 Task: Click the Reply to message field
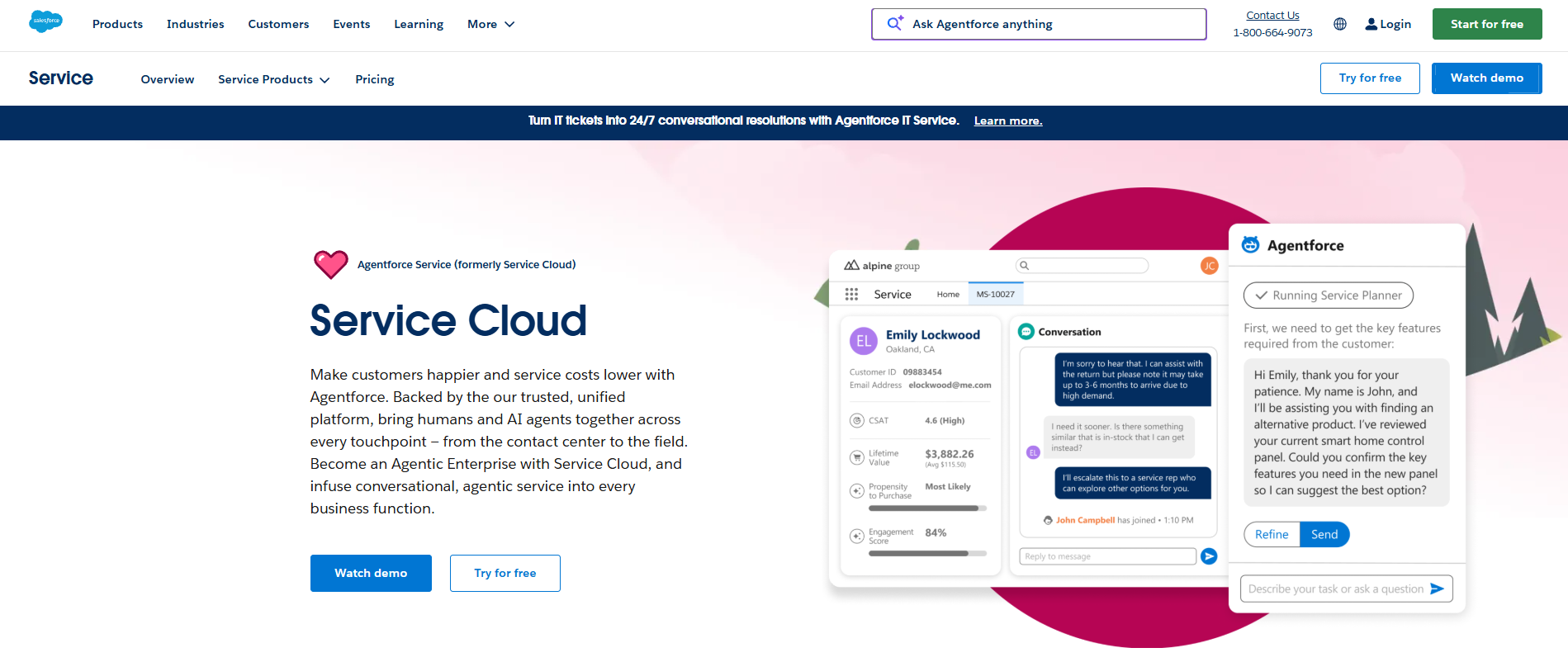coord(1108,556)
